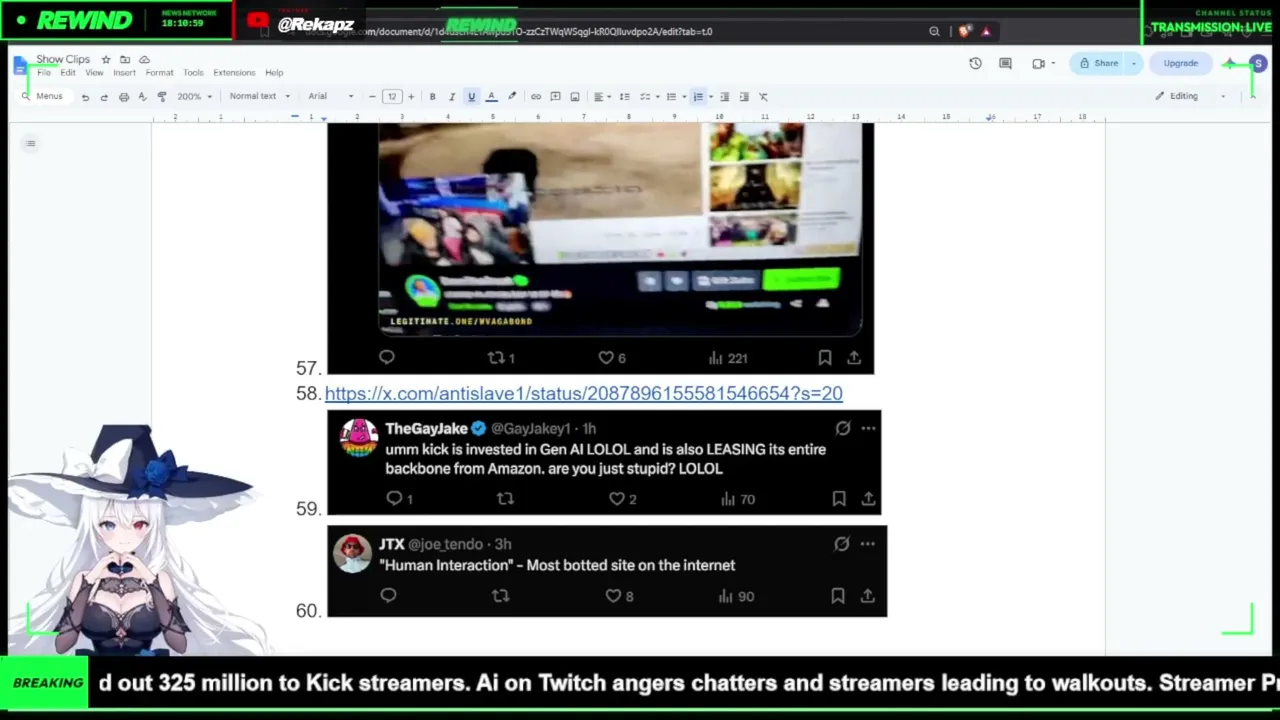Click the Upgrade button
The width and height of the screenshot is (1280, 720).
point(1180,63)
